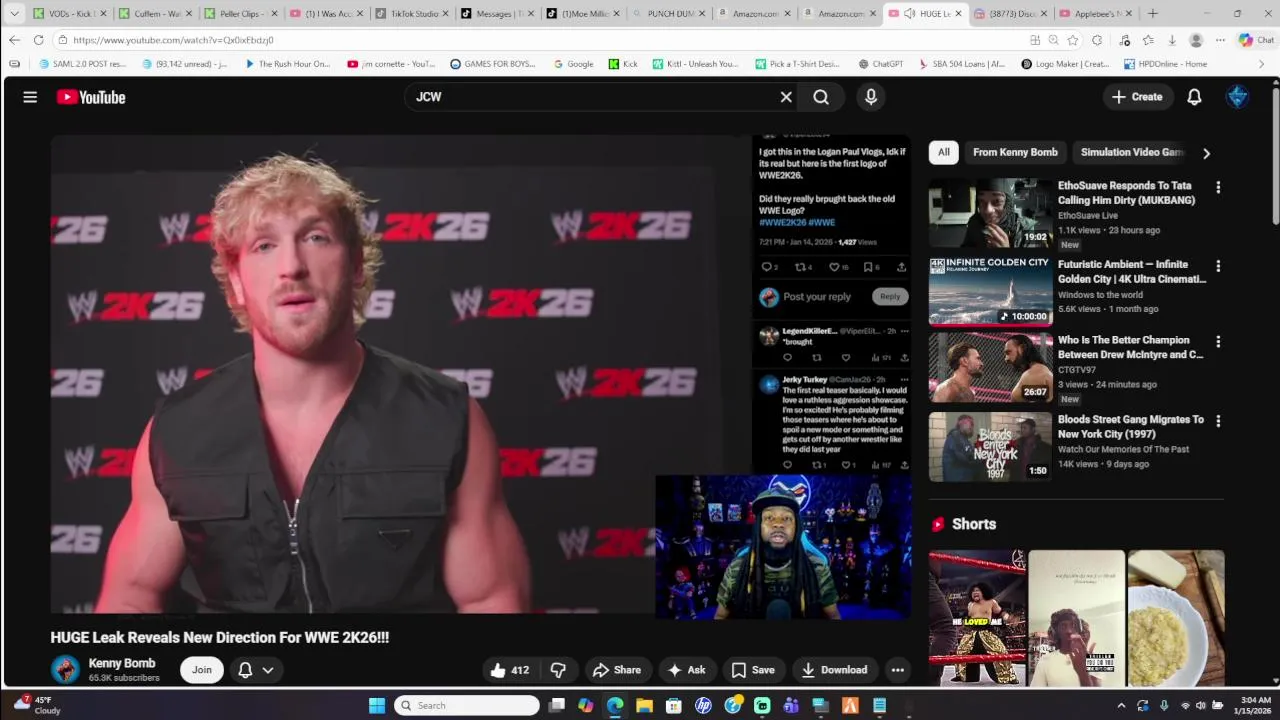
Task: Open the EthoSuave Responds To Tata video thumbnail
Action: coord(990,213)
